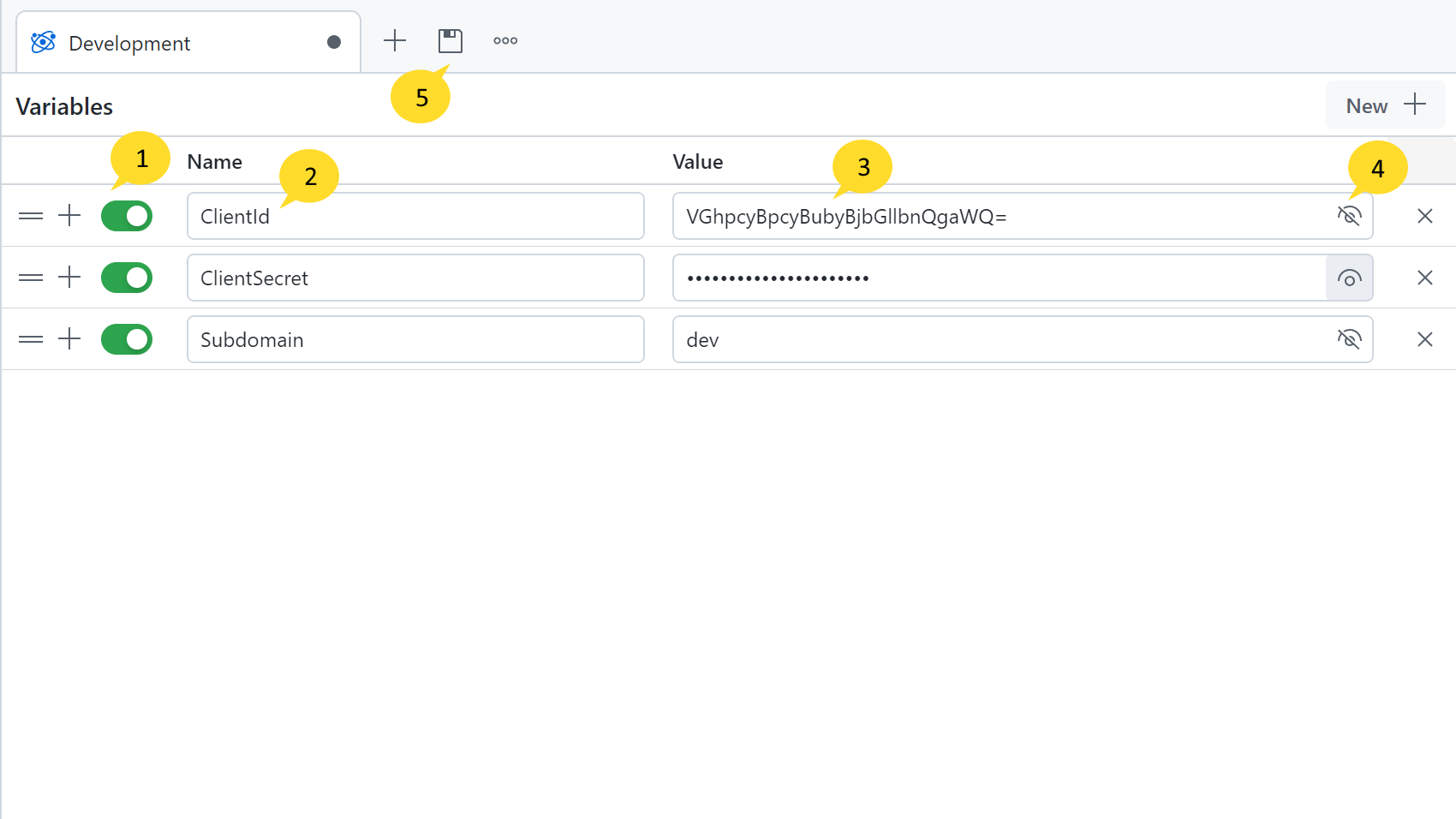
Task: Remove the ClientSecret variable row
Action: (1424, 278)
